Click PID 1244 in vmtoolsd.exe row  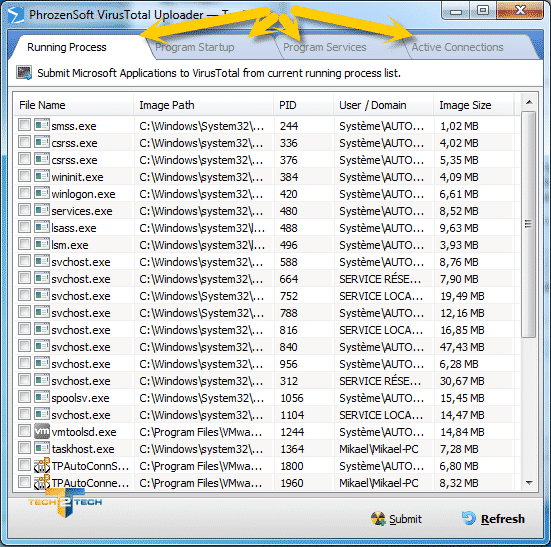coord(292,432)
